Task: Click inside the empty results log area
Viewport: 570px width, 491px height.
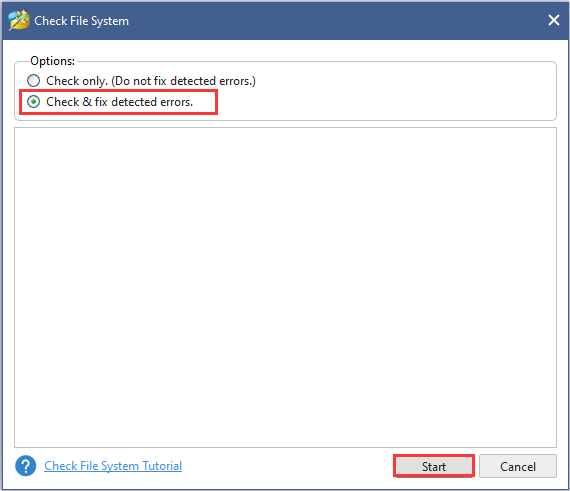Action: pos(285,287)
